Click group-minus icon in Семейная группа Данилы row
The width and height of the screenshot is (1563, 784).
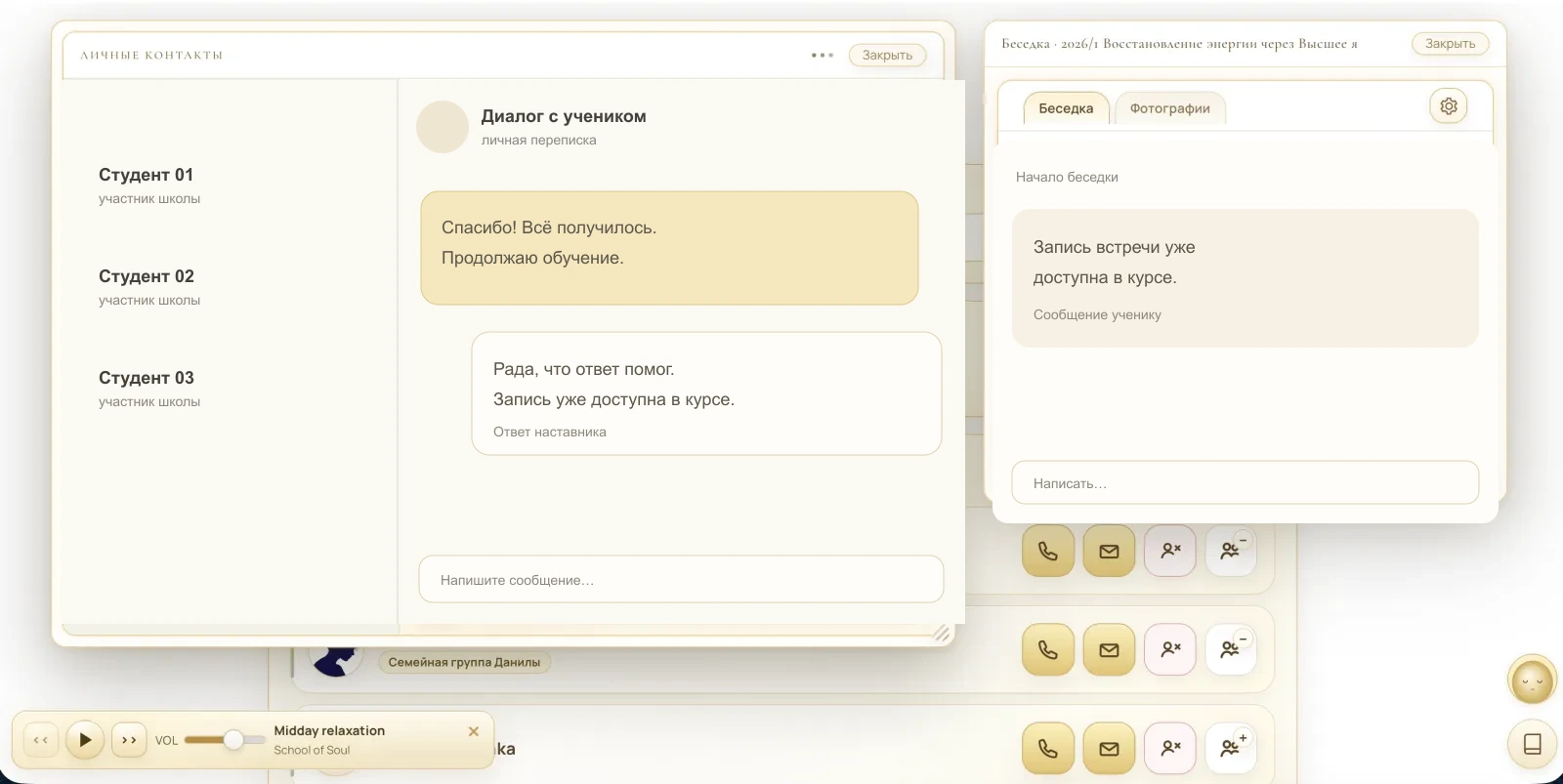tap(1231, 650)
